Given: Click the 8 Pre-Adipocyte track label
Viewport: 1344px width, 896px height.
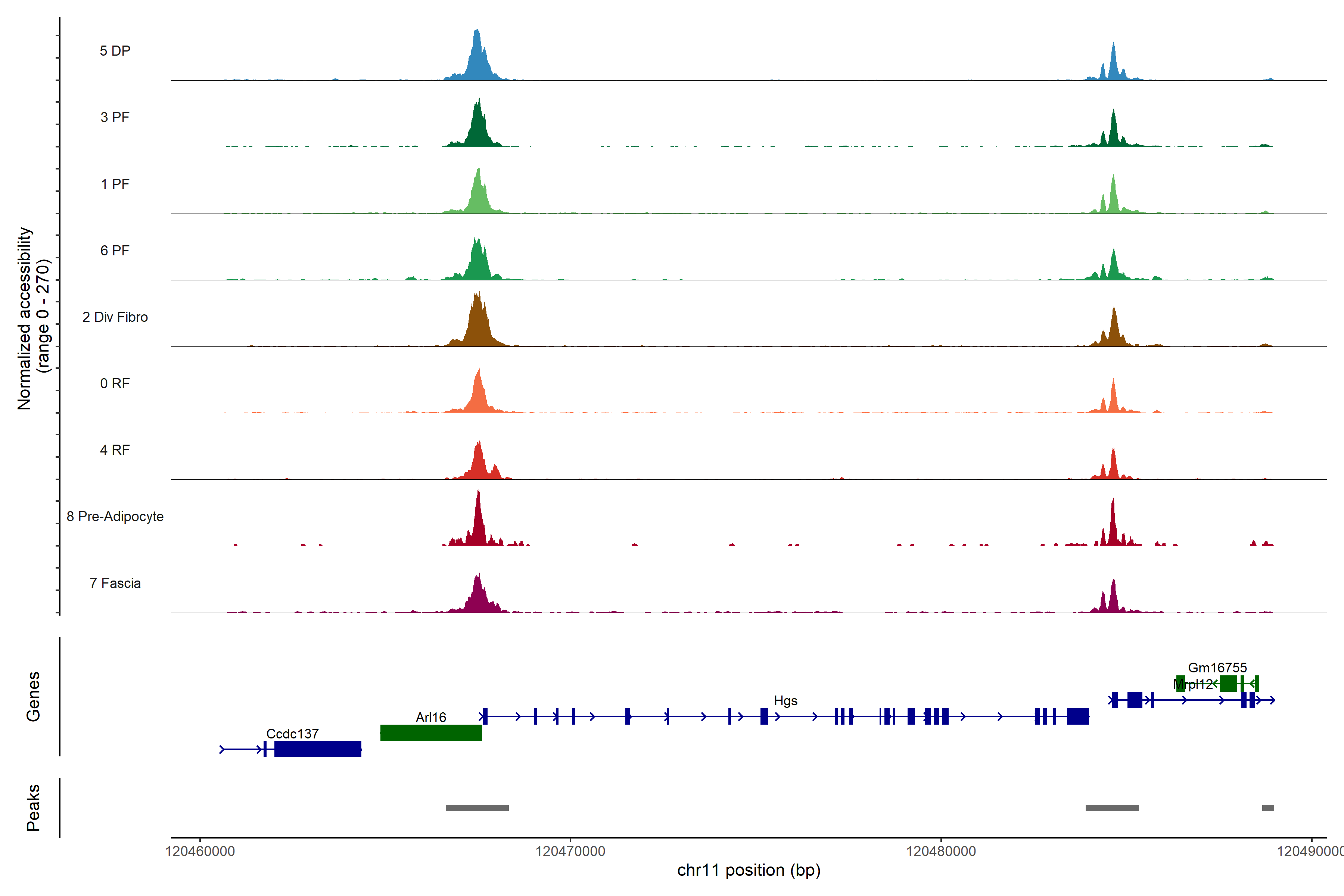Looking at the screenshot, I should pos(115,517).
